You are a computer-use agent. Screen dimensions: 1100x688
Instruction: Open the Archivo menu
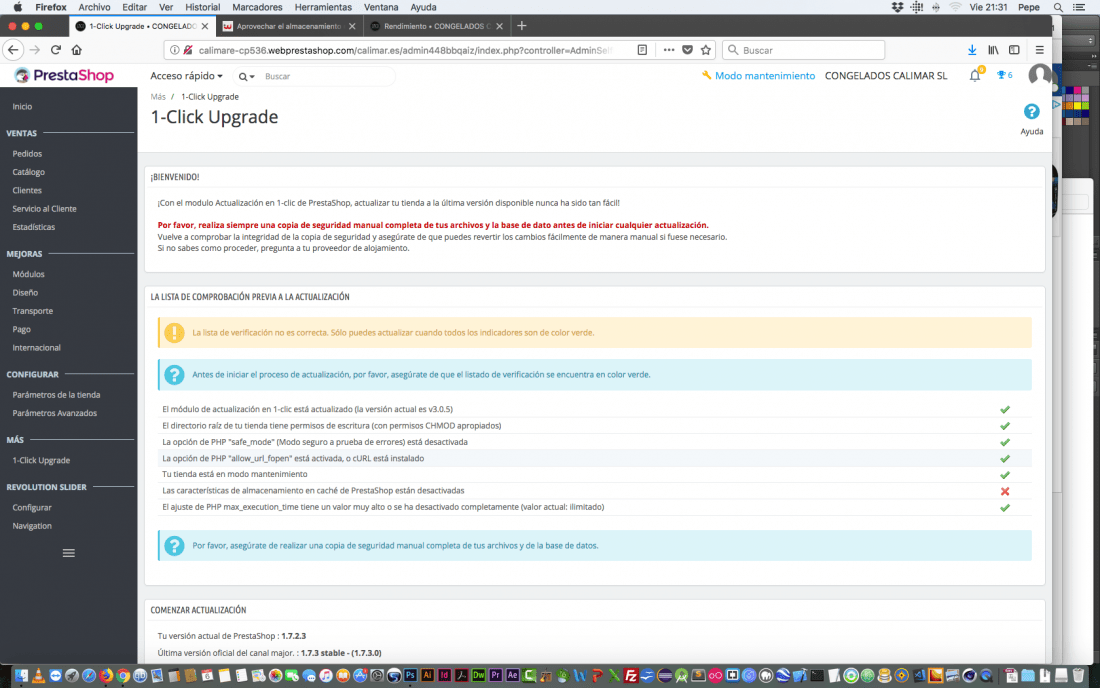[94, 7]
